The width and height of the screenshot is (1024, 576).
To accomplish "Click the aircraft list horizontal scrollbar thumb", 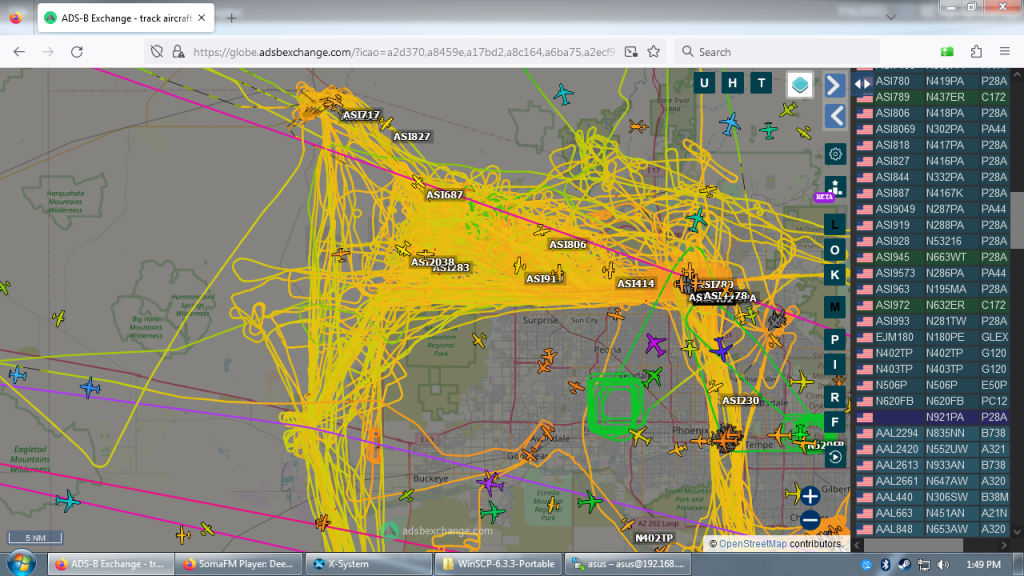I will click(x=914, y=545).
